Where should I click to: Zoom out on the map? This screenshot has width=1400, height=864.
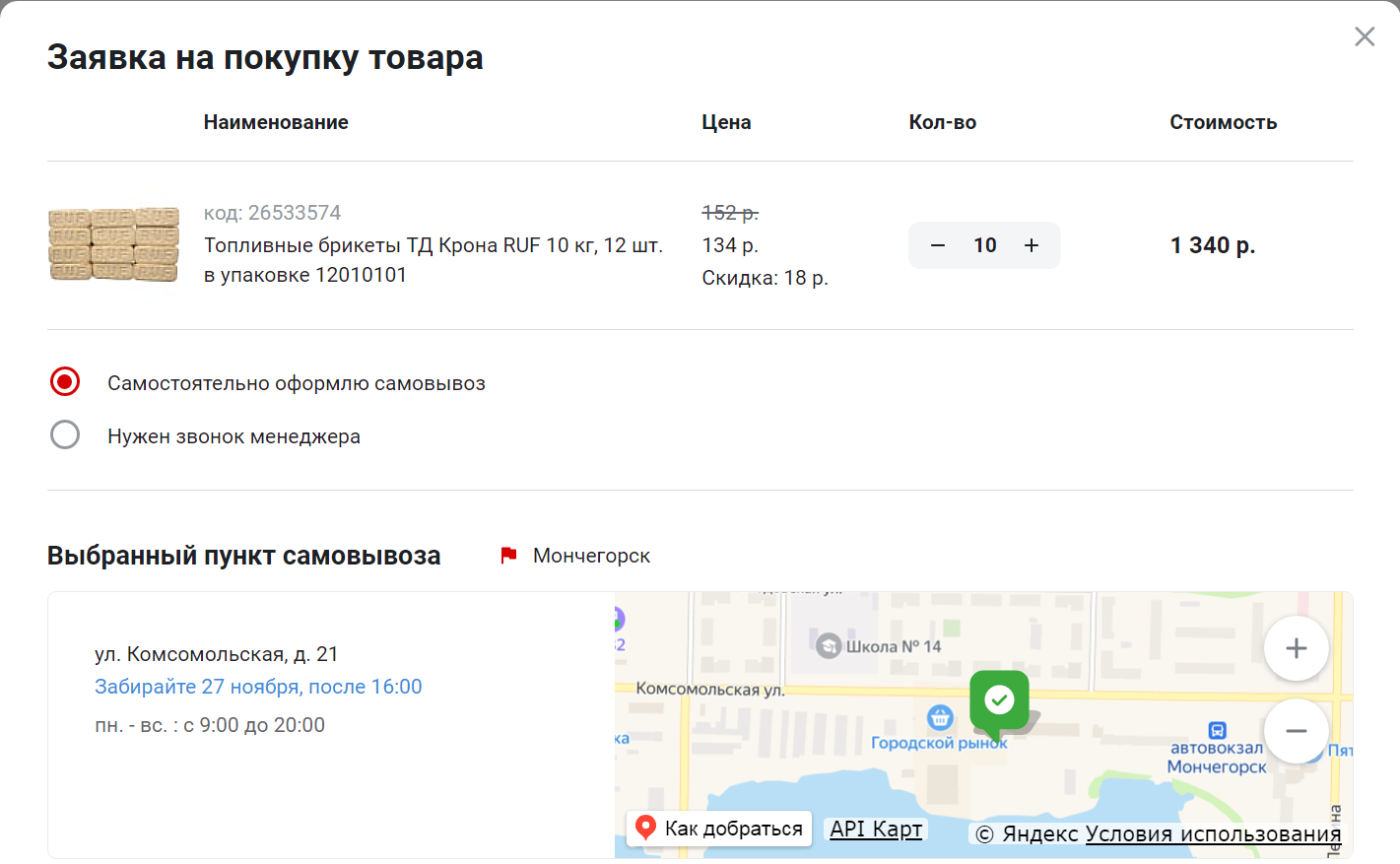(1296, 731)
